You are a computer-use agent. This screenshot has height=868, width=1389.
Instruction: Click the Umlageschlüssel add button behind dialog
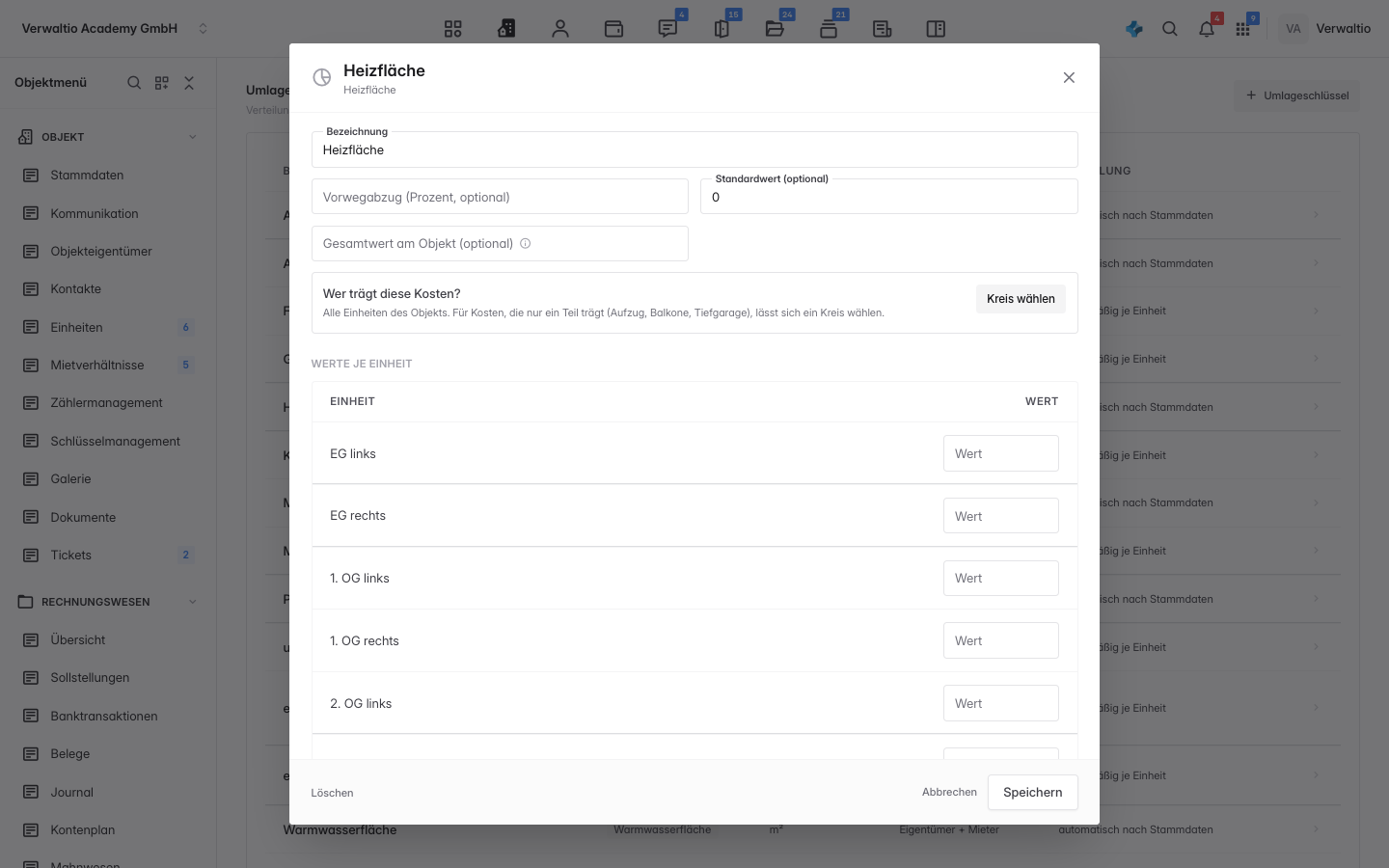click(x=1297, y=95)
